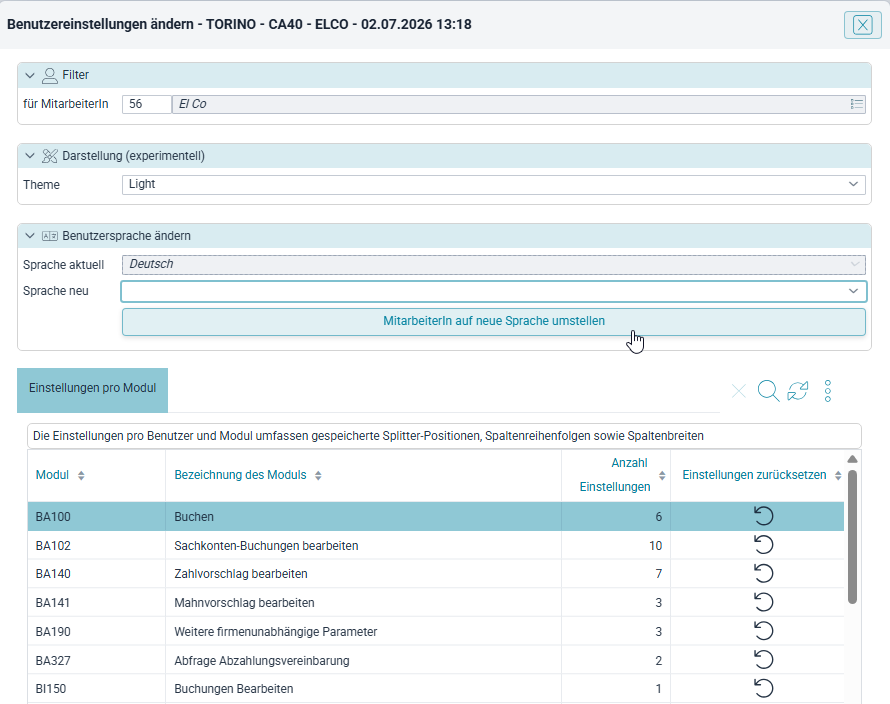Click the Bezeichnung des Moduls header text
This screenshot has height=704, width=890.
coord(240,475)
